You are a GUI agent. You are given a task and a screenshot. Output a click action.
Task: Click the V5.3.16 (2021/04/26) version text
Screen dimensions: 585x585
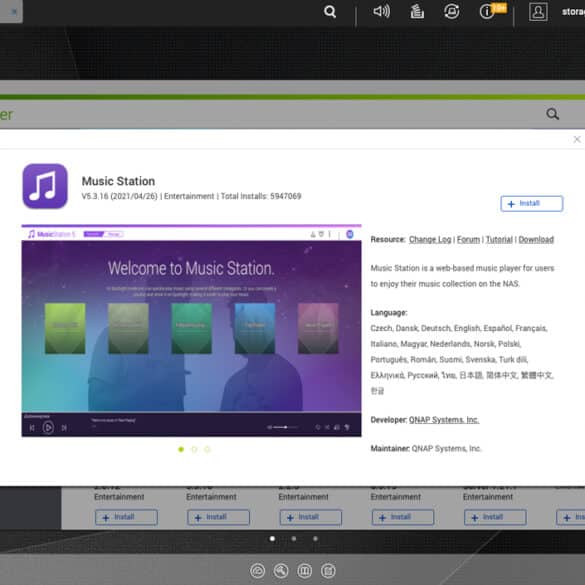(119, 196)
